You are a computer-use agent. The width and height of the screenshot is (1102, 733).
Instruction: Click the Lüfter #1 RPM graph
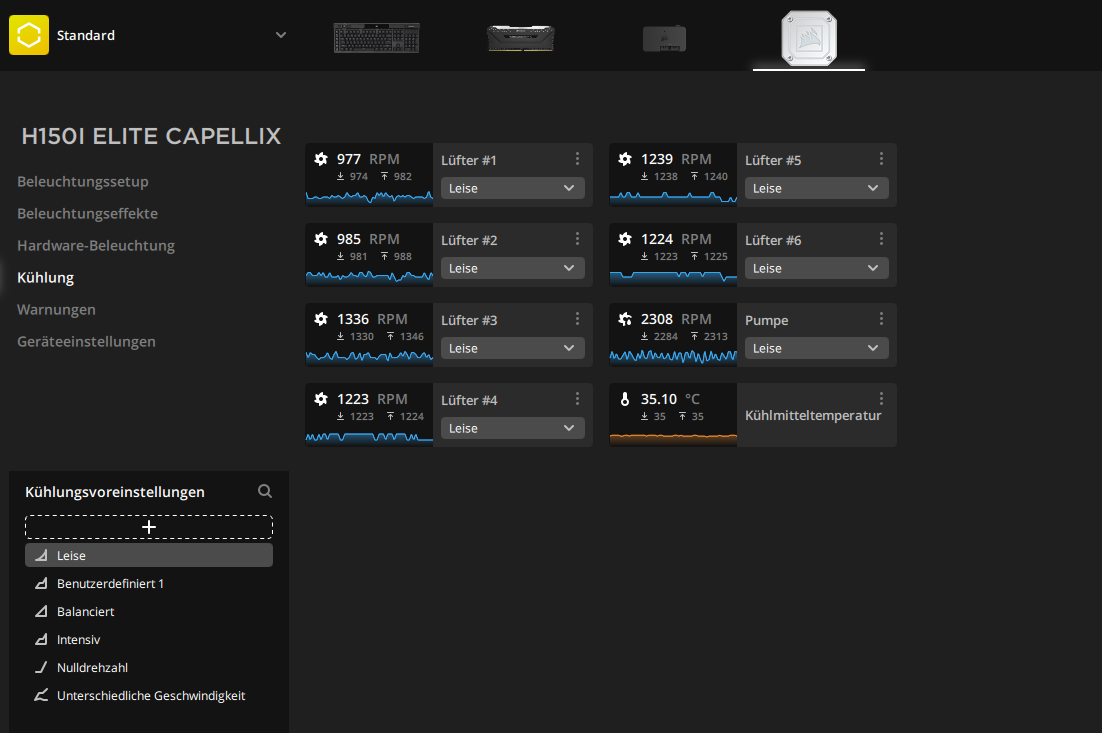(x=369, y=197)
